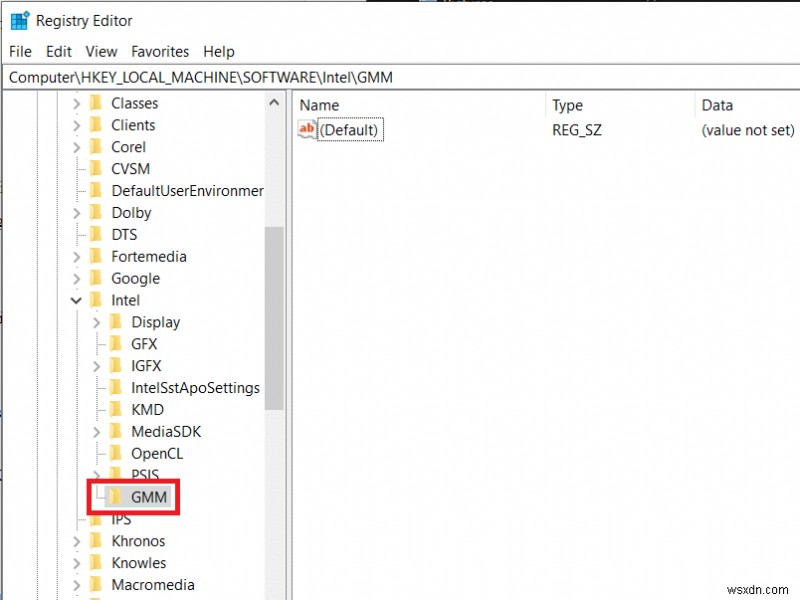Select the CVSM key label
Viewport: 800px width, 600px height.
131,169
